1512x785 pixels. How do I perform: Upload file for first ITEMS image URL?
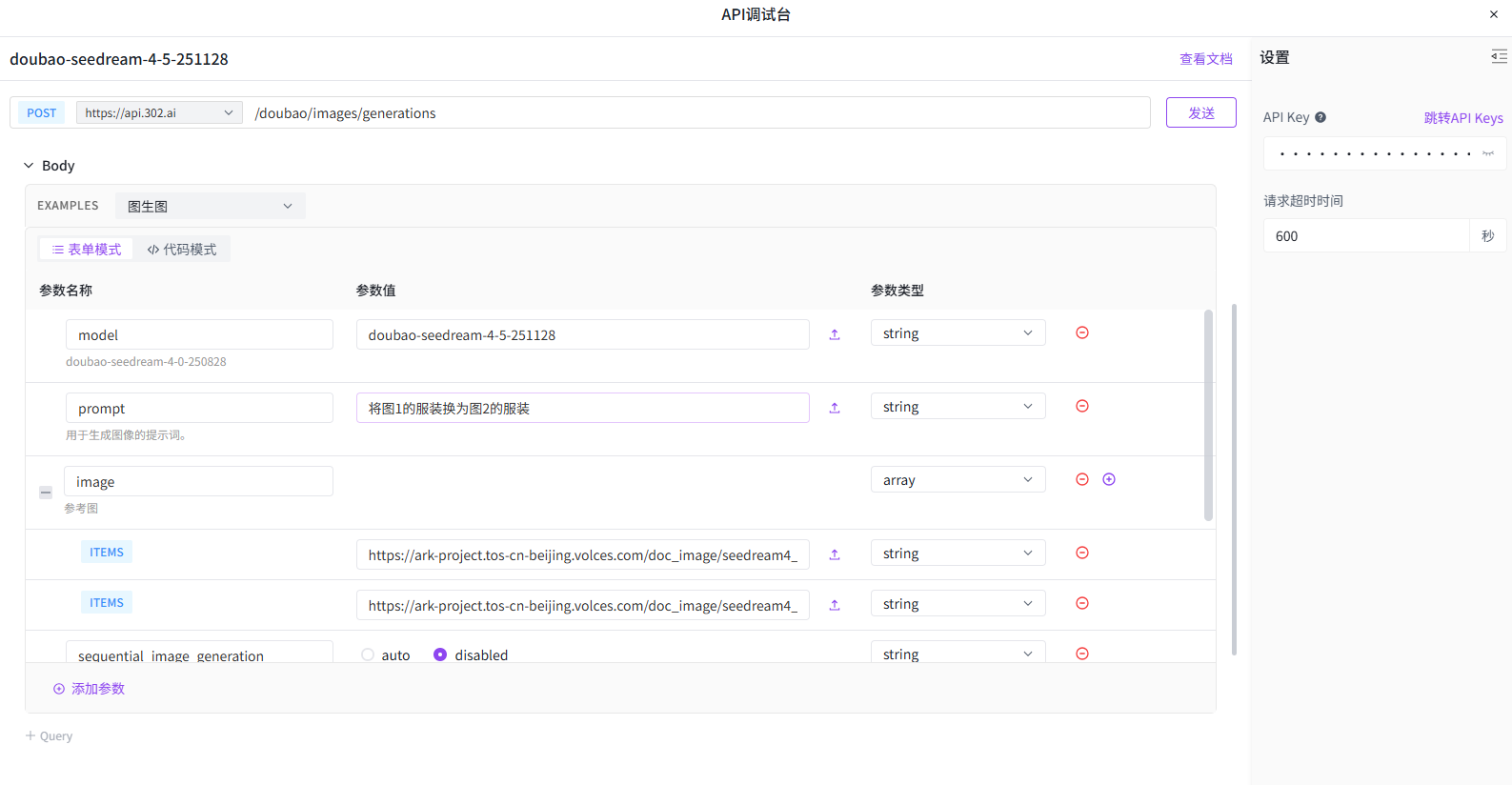tap(835, 554)
